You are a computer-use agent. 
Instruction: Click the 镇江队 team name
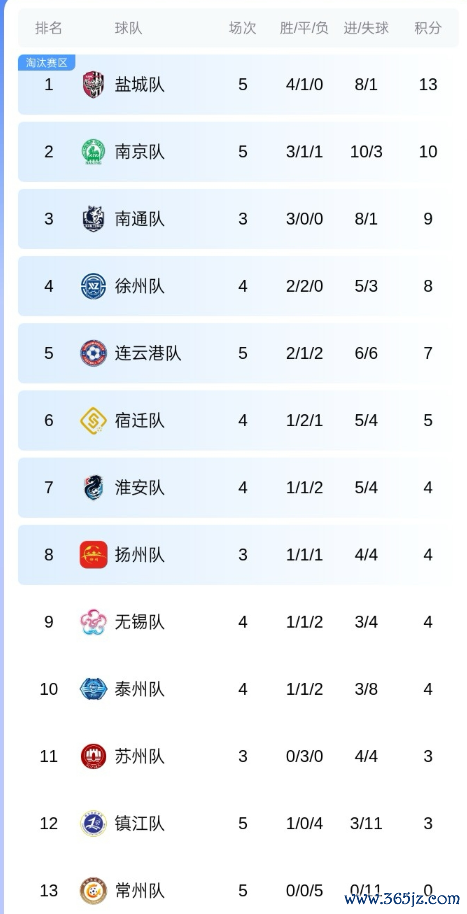tap(139, 824)
